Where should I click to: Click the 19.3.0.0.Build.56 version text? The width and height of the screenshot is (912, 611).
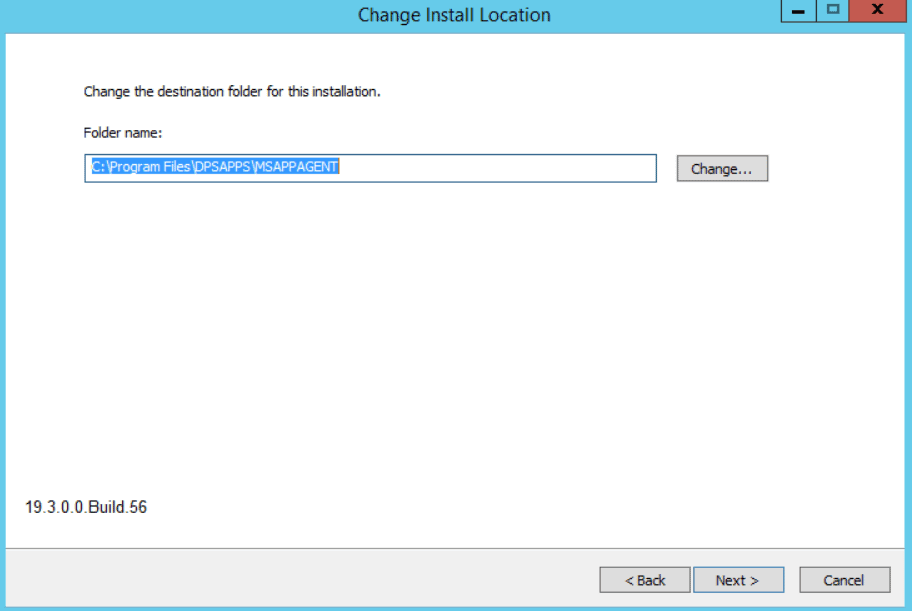[x=86, y=507]
